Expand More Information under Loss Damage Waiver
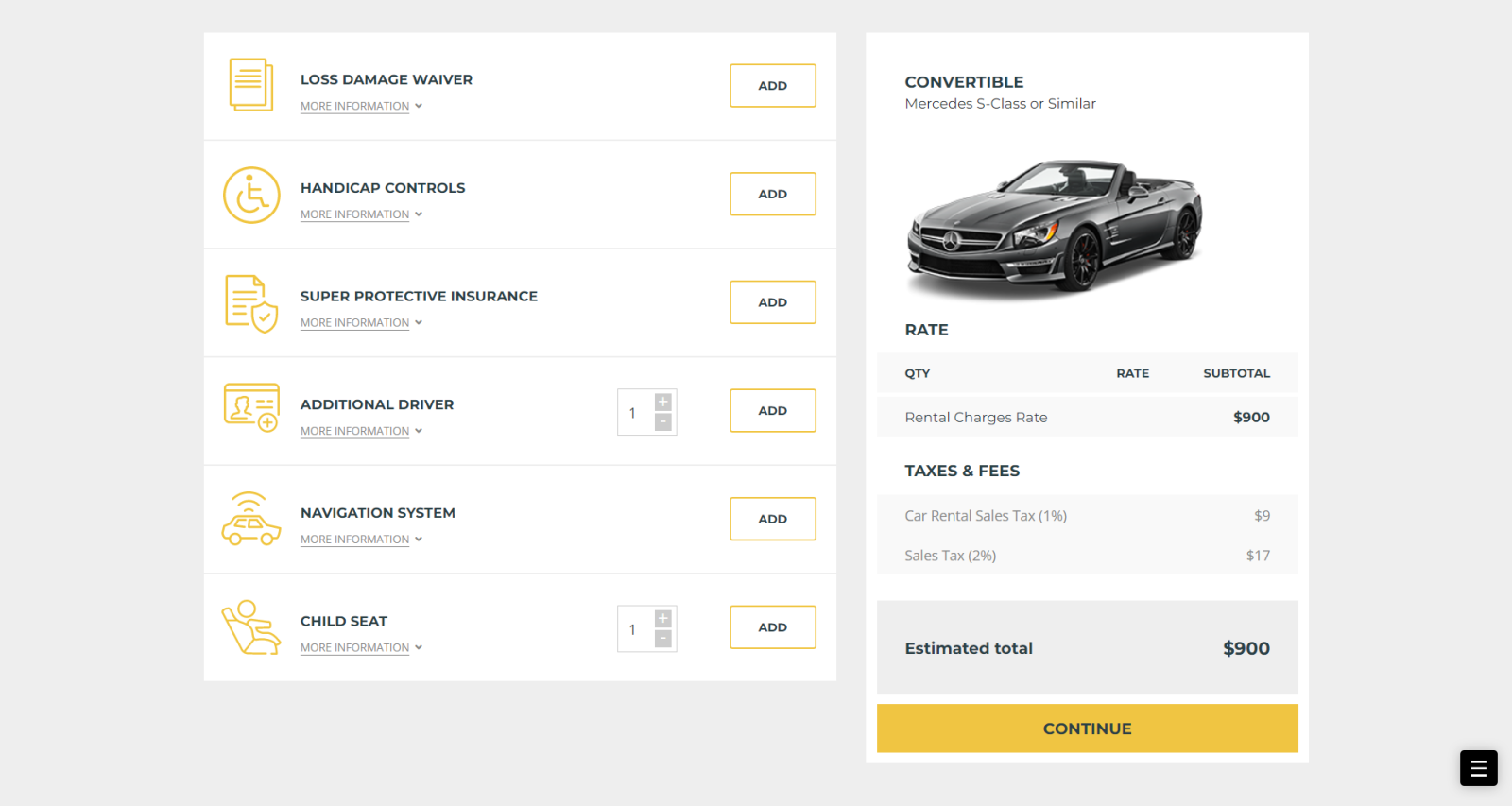1512x806 pixels. click(361, 106)
